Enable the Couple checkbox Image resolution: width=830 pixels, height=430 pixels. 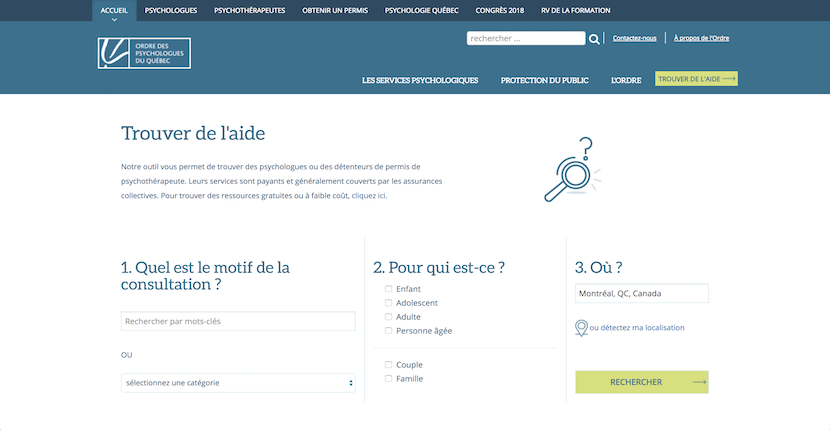coord(388,365)
